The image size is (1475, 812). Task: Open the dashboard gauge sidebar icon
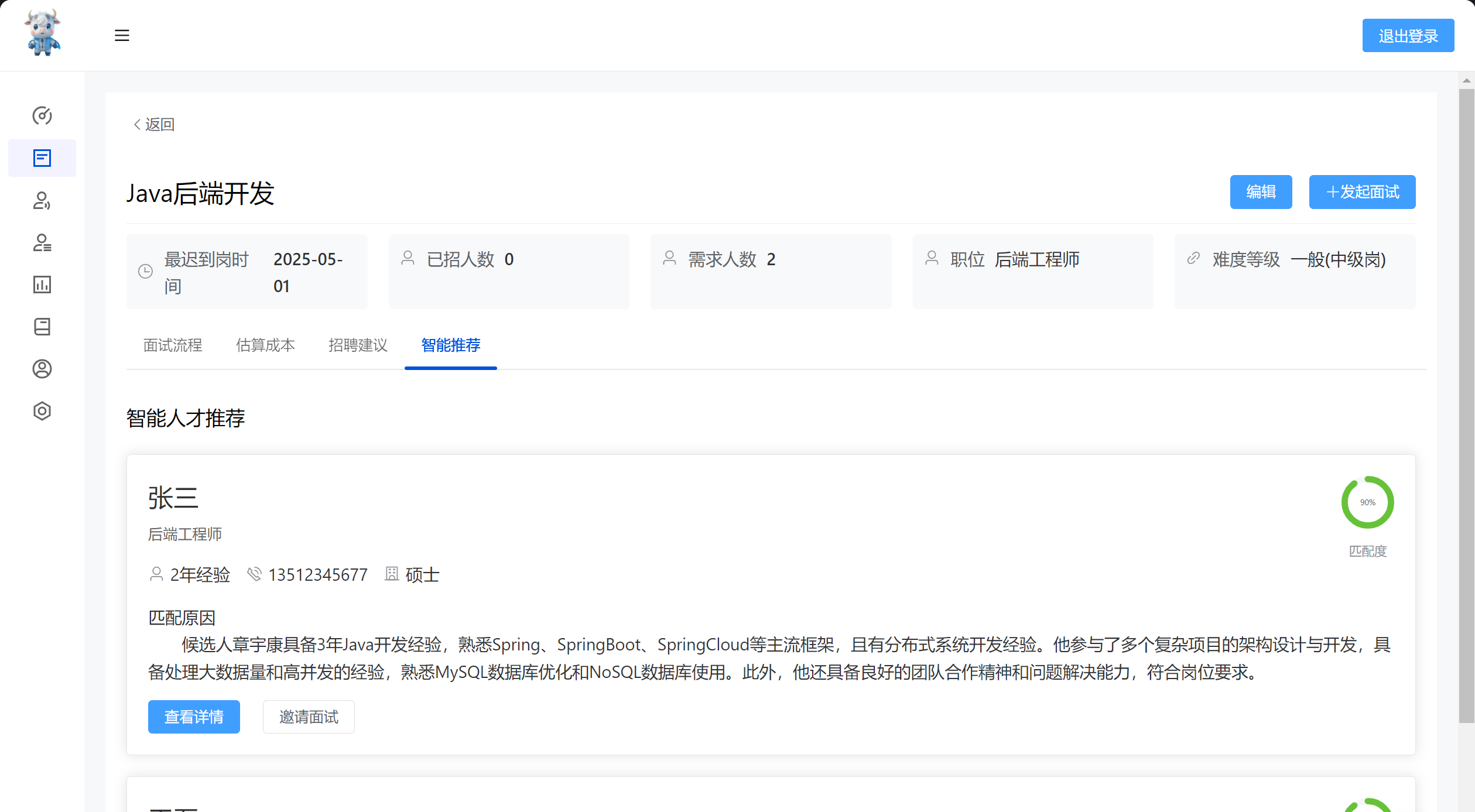tap(42, 116)
